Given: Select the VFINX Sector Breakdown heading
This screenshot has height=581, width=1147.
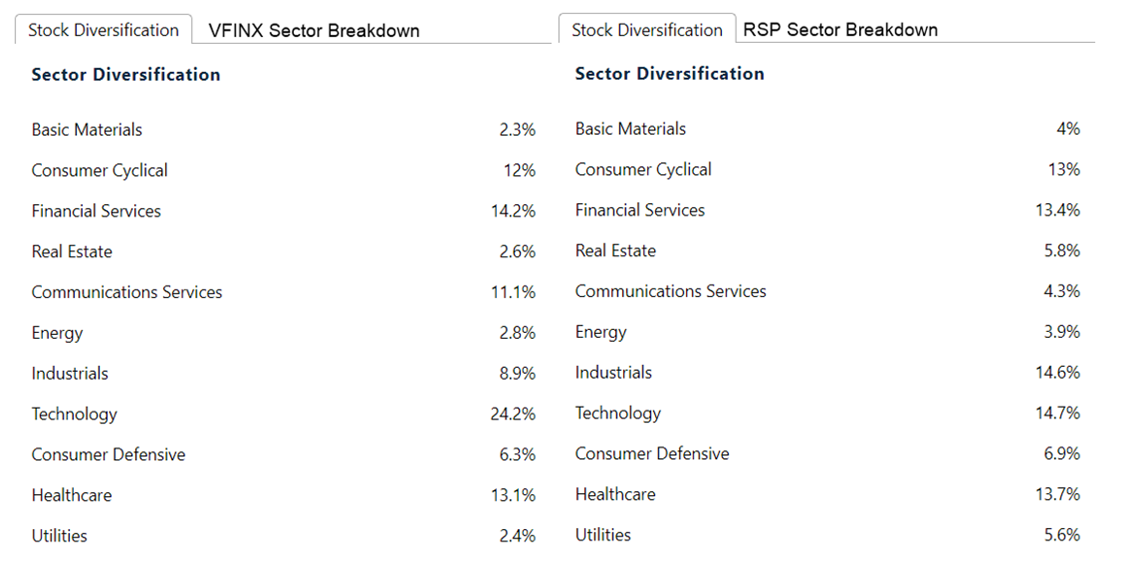Looking at the screenshot, I should [x=314, y=31].
